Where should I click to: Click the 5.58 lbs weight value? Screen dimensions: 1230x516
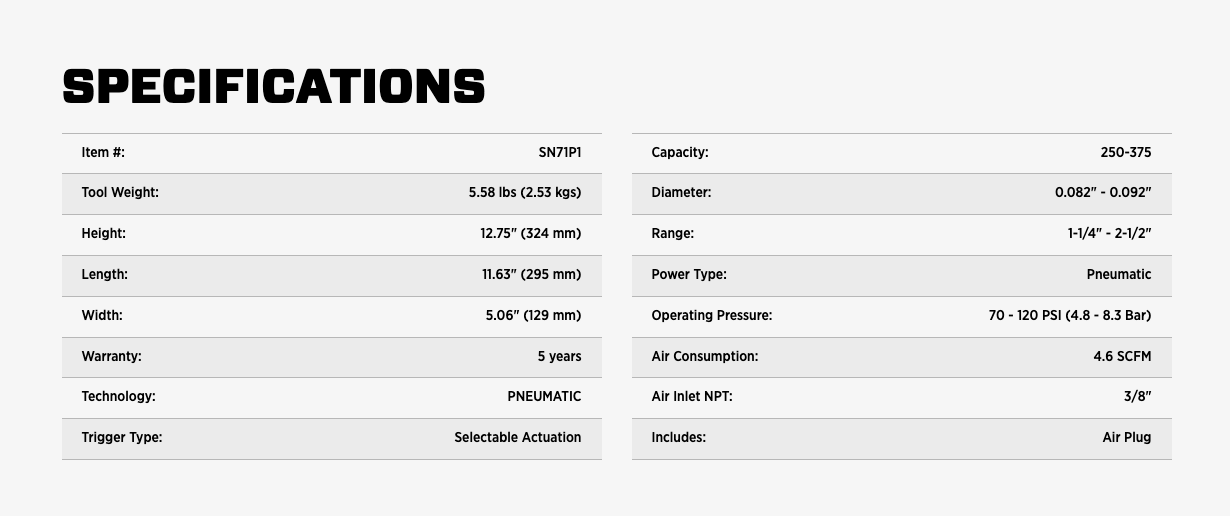point(524,193)
